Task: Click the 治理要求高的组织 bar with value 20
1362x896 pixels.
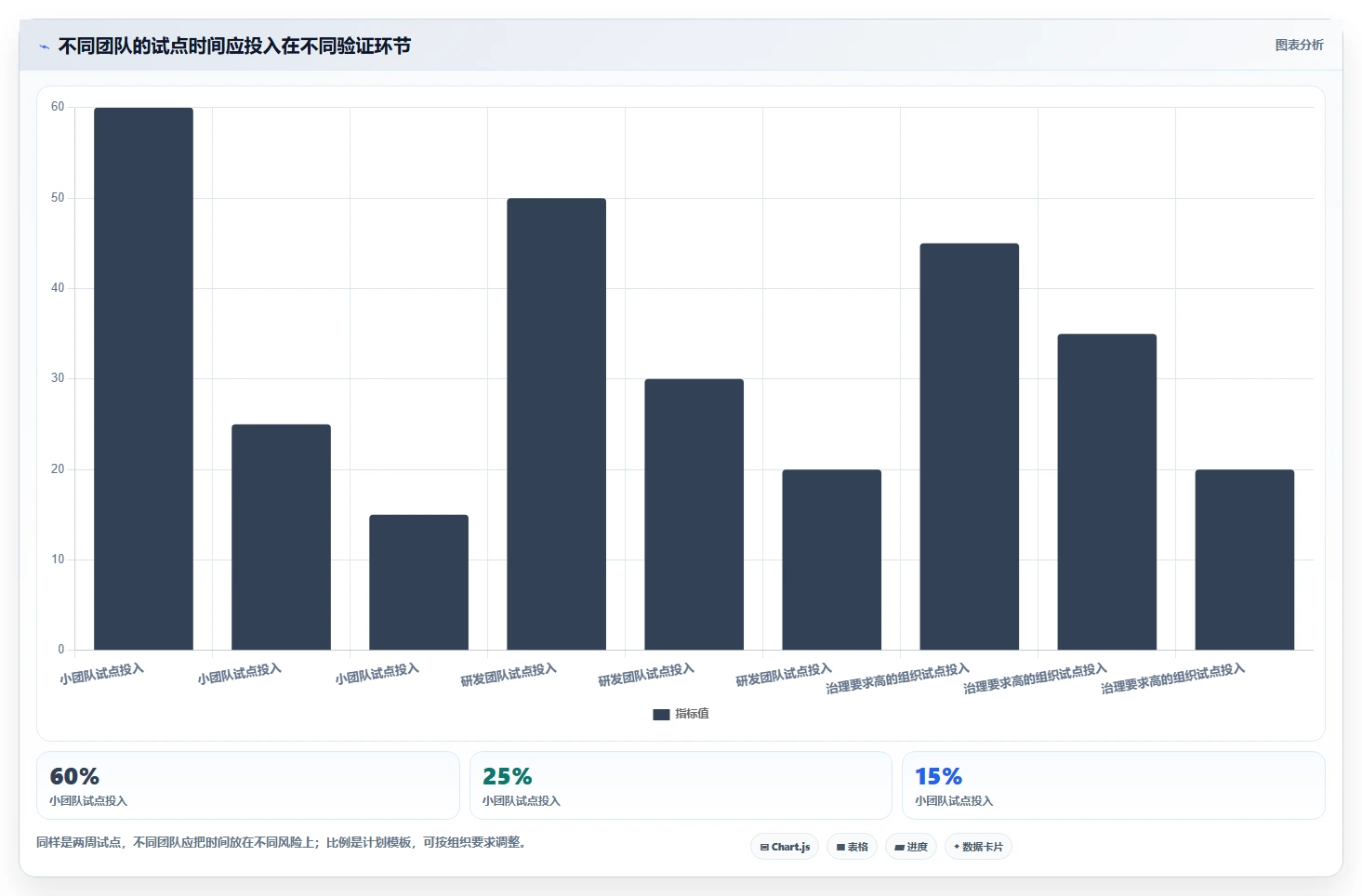Action: pos(1244,560)
